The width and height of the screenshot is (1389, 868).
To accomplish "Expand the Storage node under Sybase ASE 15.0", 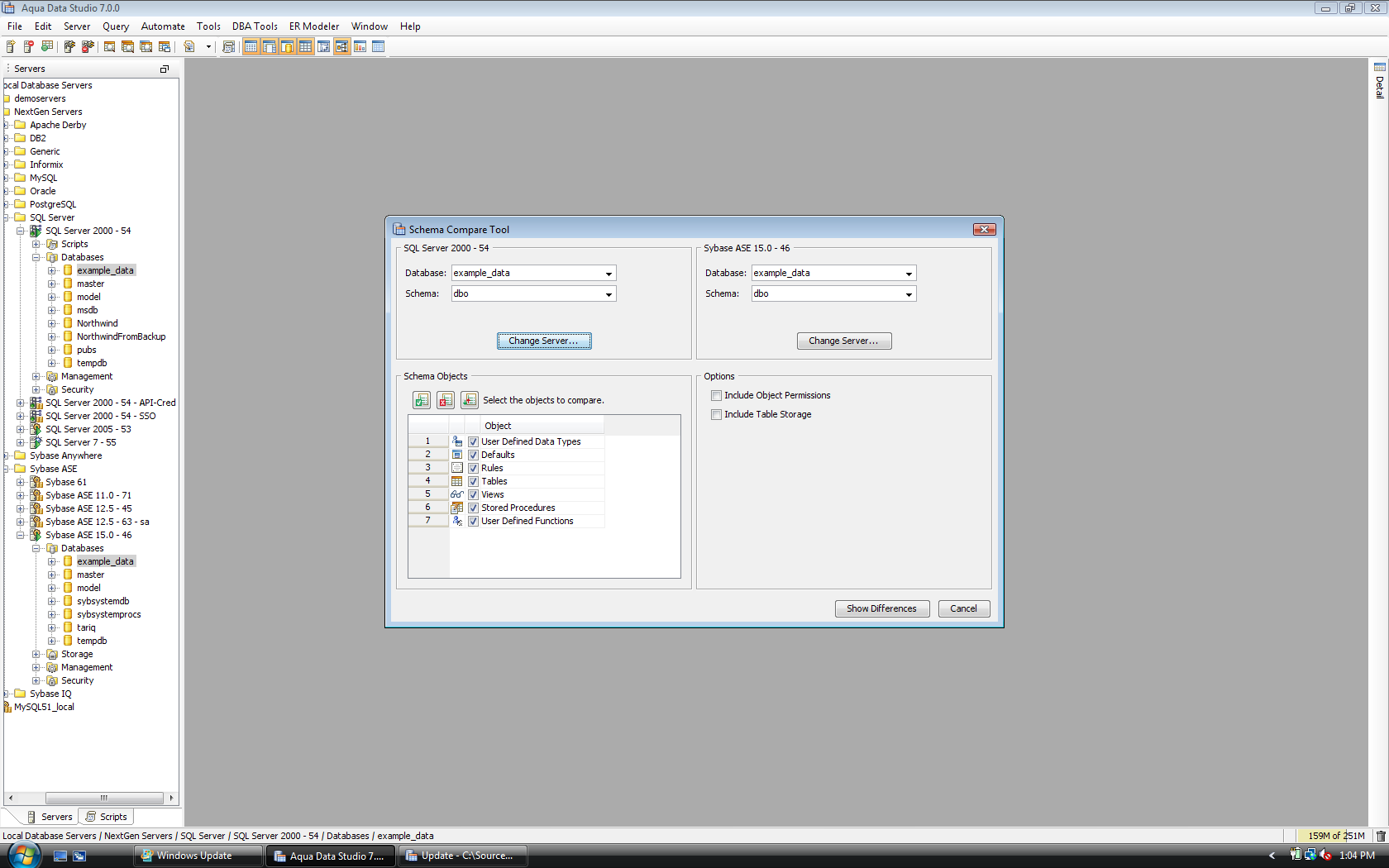I will click(x=36, y=654).
